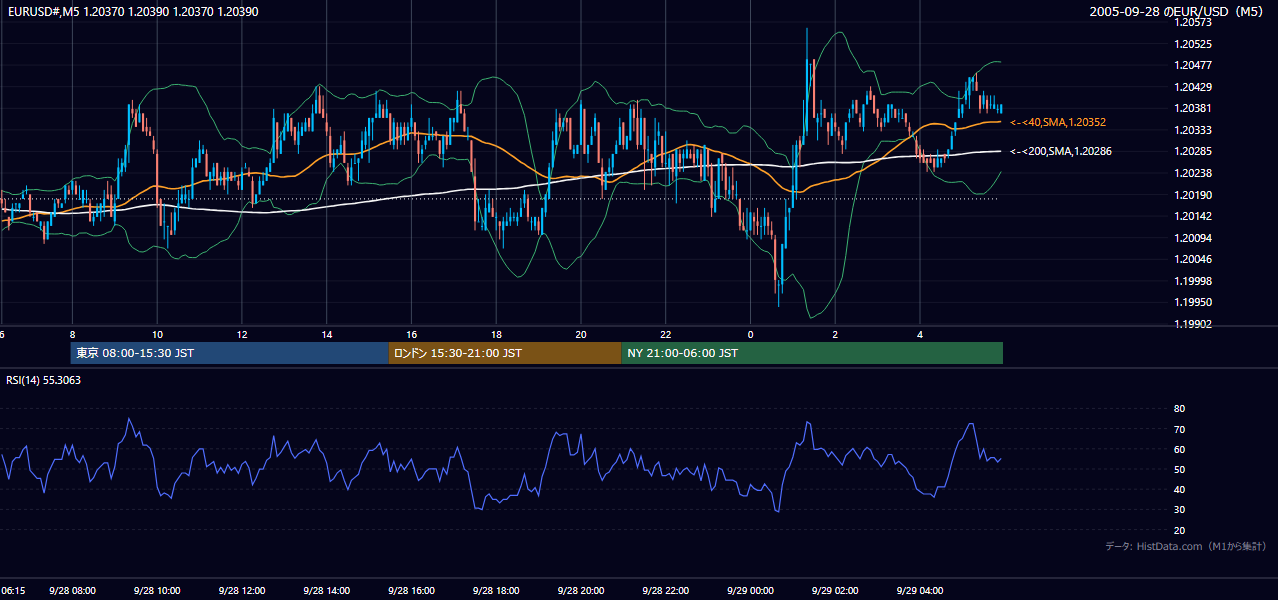Click price axis value 1.20429

(x=1193, y=87)
